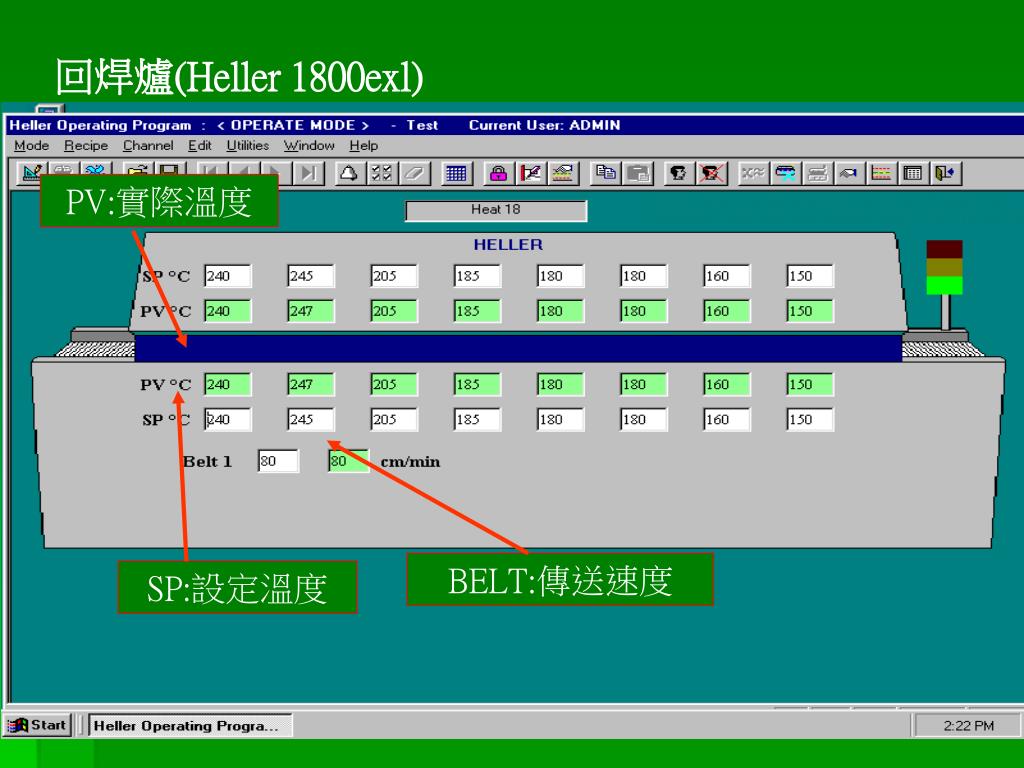The height and width of the screenshot is (768, 1024).
Task: Click the Windows Start button
Action: pyautogui.click(x=37, y=725)
